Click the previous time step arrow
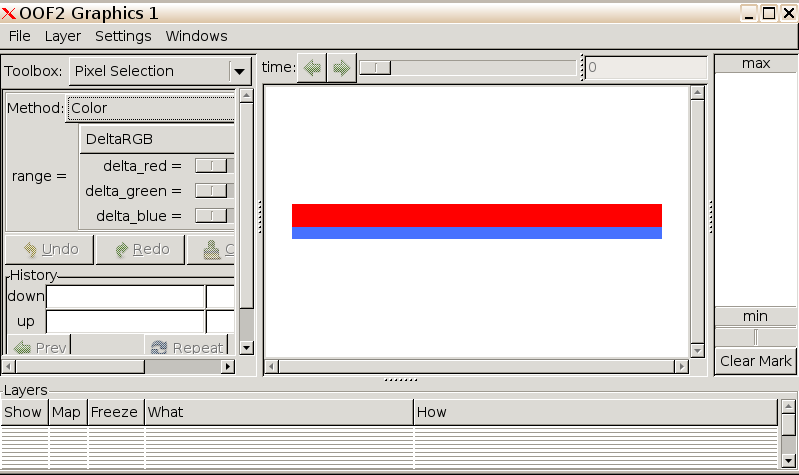 (312, 68)
